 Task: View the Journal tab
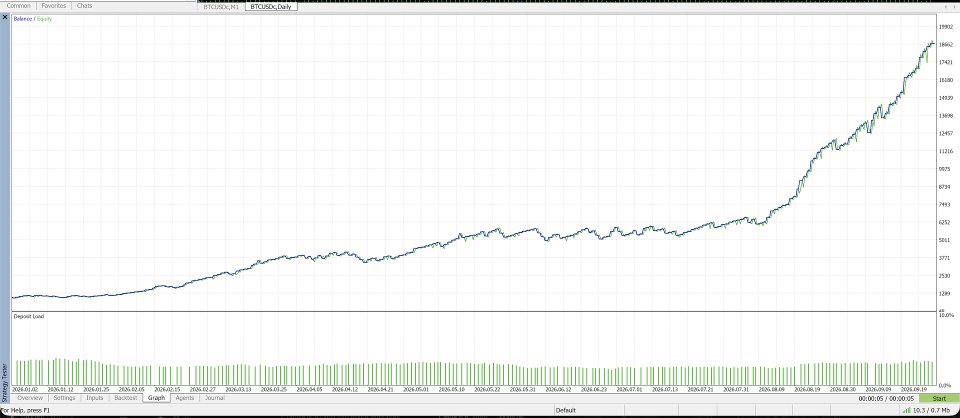pos(214,398)
